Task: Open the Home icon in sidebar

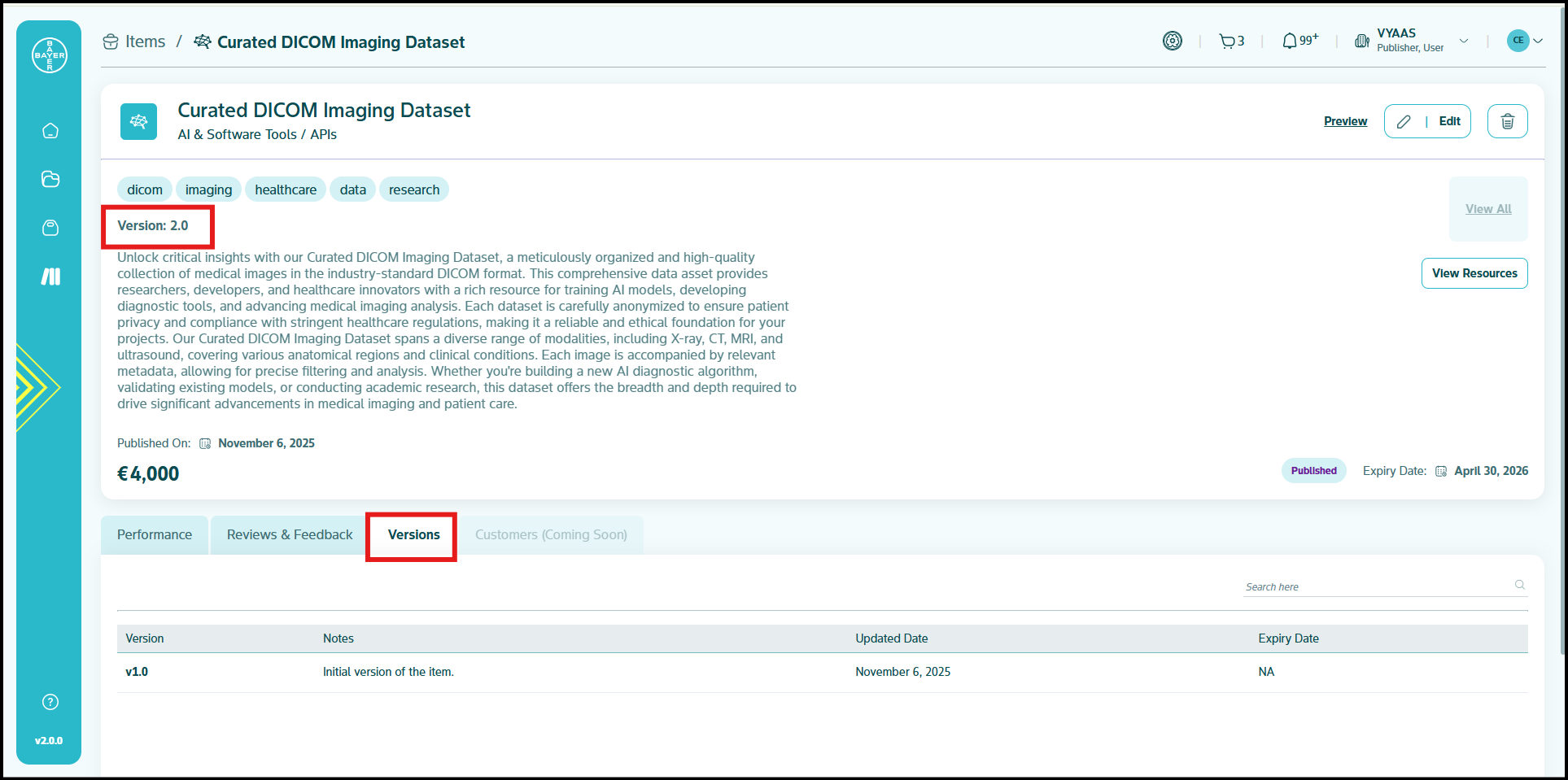Action: 50,131
